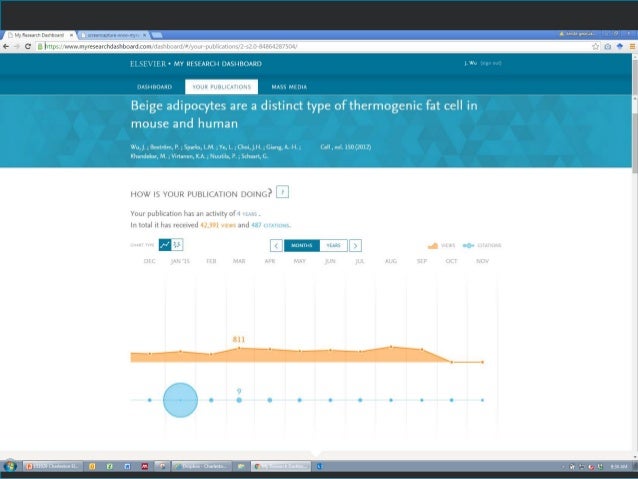Click the 811 views data point for March
The width and height of the screenshot is (638, 479).
coord(239,348)
